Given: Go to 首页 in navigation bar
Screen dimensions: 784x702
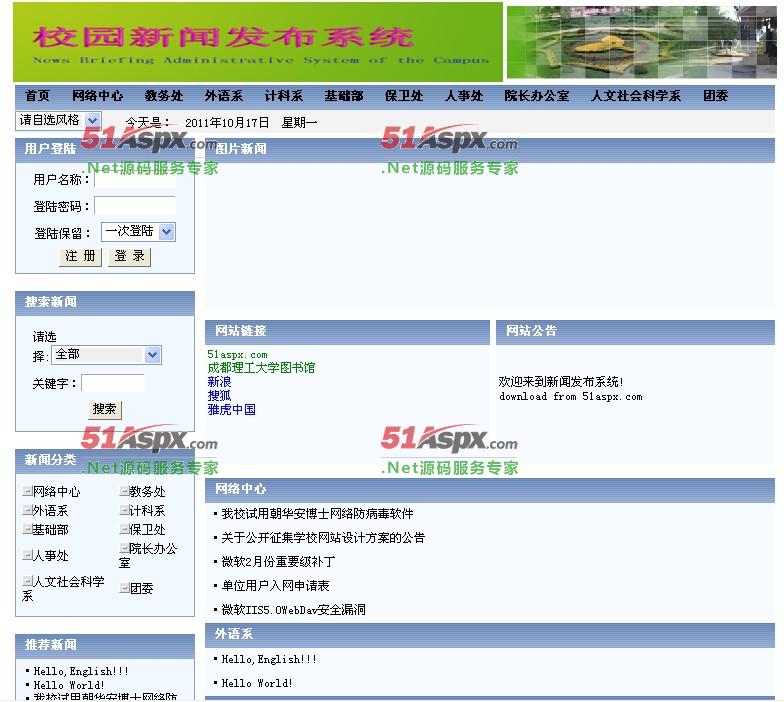Looking at the screenshot, I should pyautogui.click(x=38, y=96).
